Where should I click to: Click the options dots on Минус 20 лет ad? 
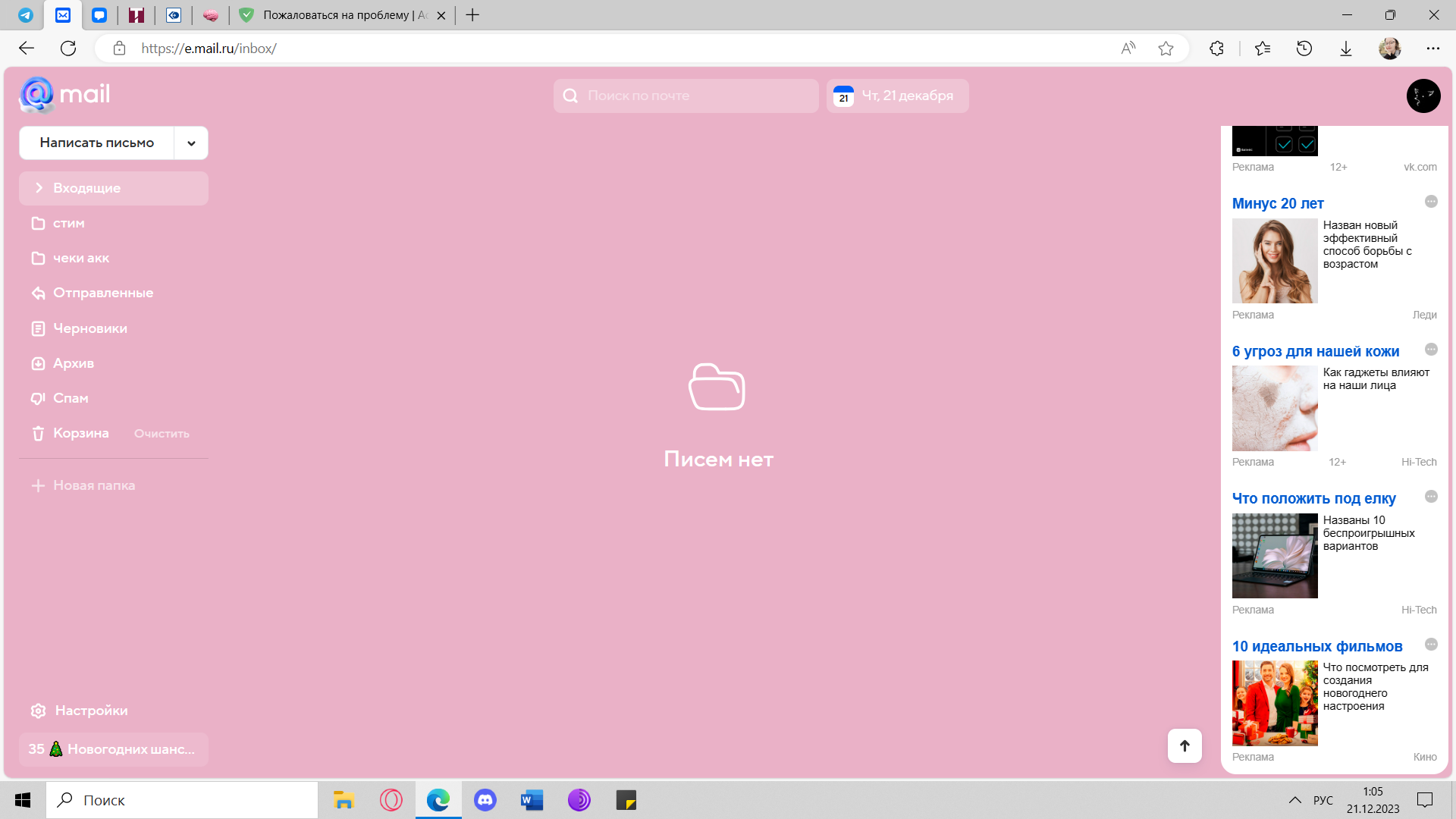[x=1432, y=202]
